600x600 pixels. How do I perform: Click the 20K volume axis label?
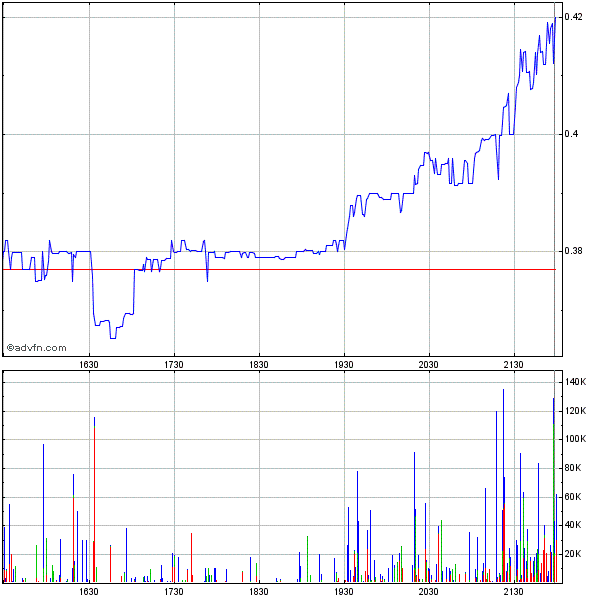pos(573,554)
